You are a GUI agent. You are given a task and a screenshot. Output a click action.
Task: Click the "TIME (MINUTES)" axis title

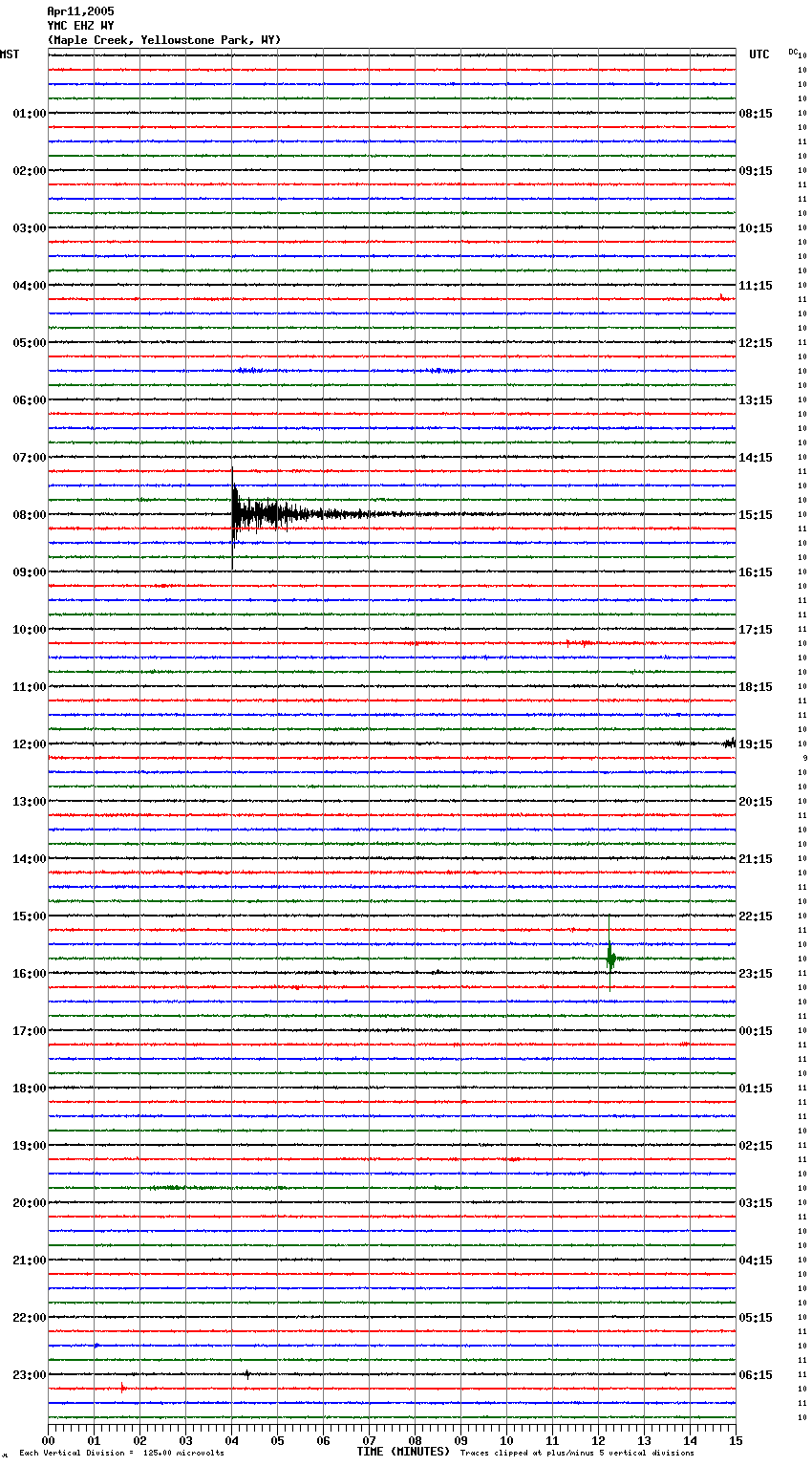[x=403, y=1452]
